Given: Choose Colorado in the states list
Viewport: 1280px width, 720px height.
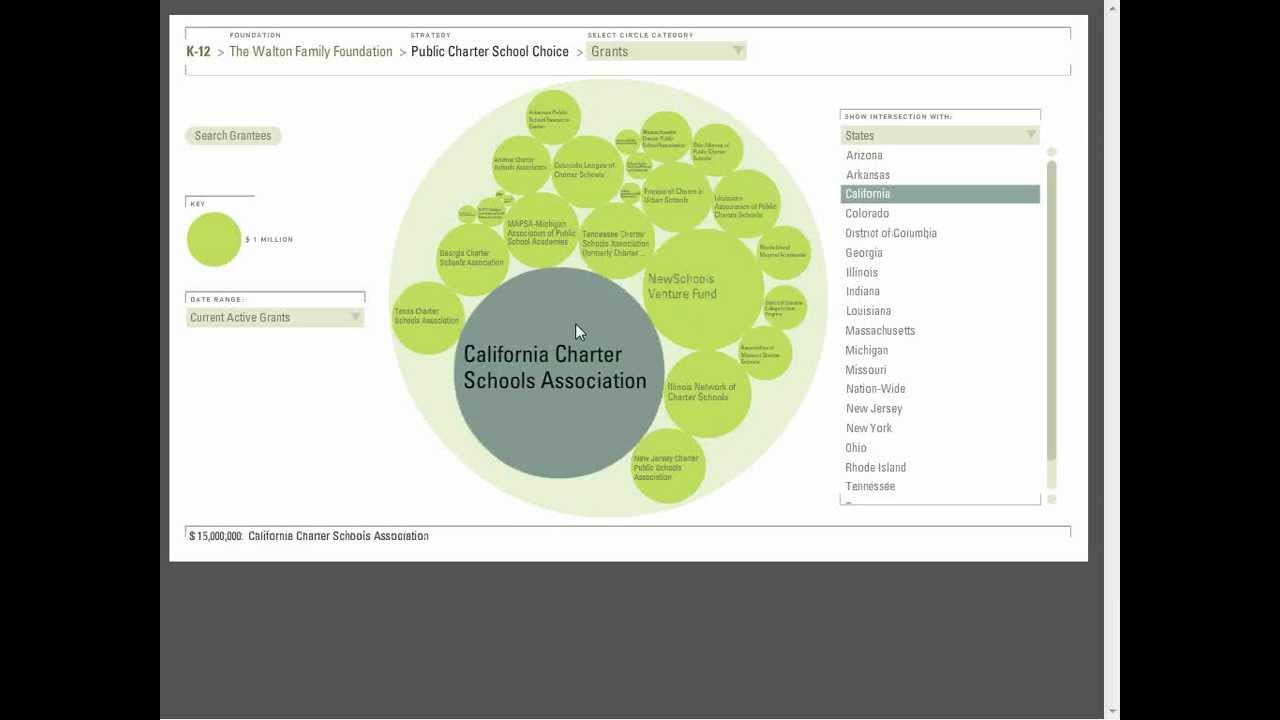Looking at the screenshot, I should [x=867, y=213].
